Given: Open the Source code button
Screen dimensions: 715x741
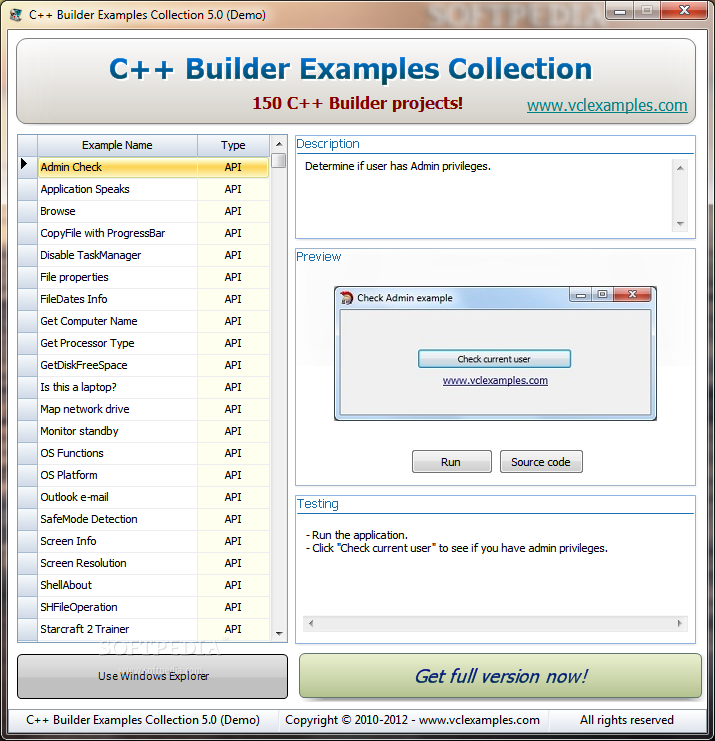Looking at the screenshot, I should (541, 462).
